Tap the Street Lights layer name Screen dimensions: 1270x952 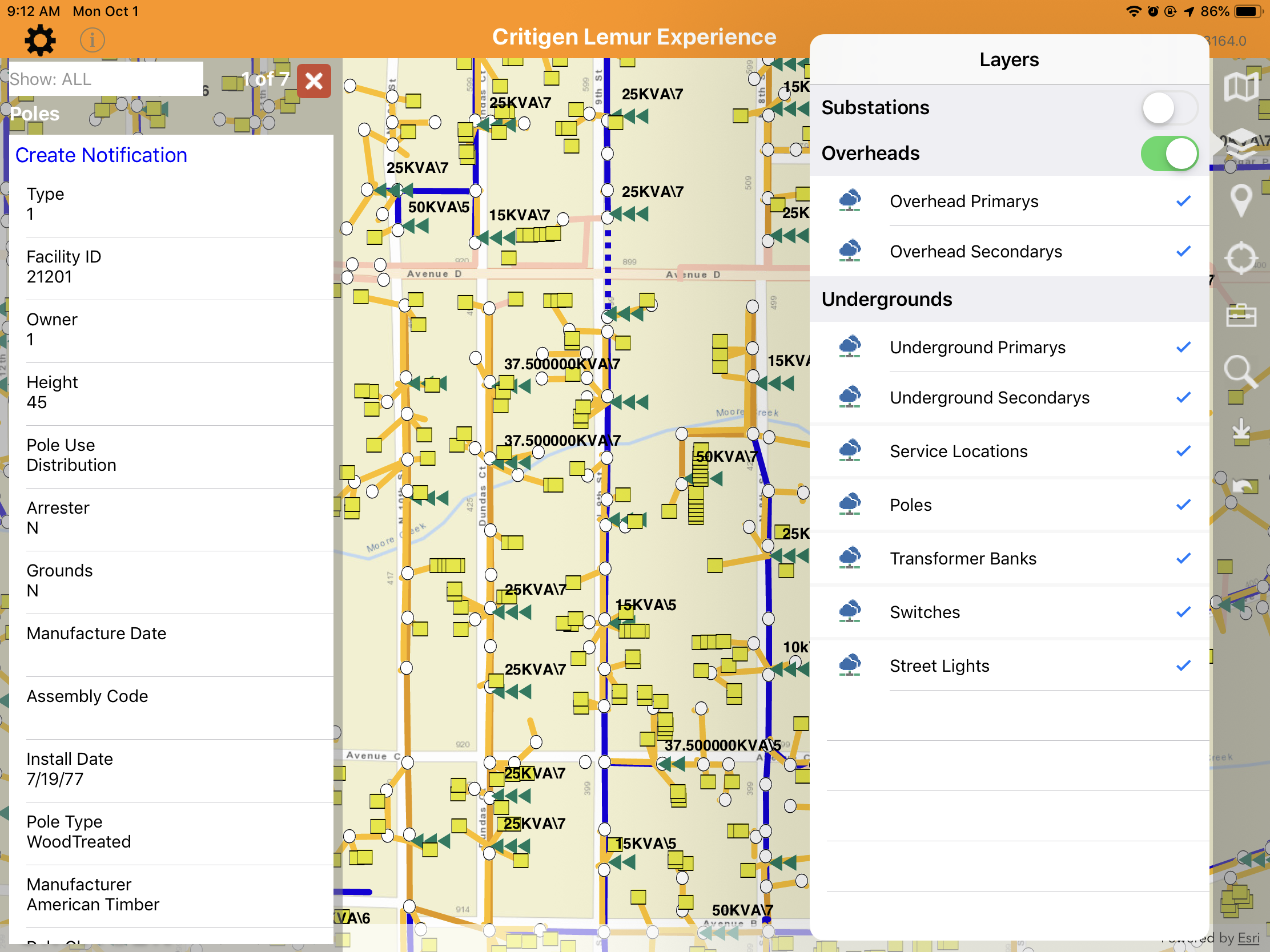[939, 665]
